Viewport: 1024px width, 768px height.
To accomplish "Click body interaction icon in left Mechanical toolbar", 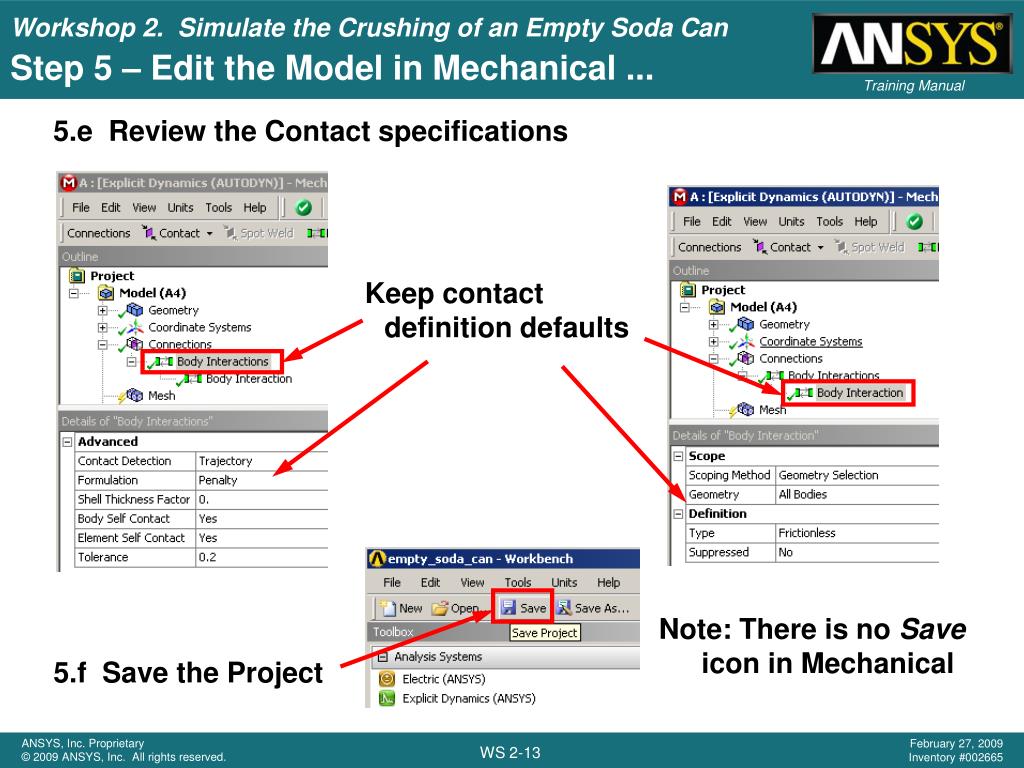I will click(x=317, y=233).
